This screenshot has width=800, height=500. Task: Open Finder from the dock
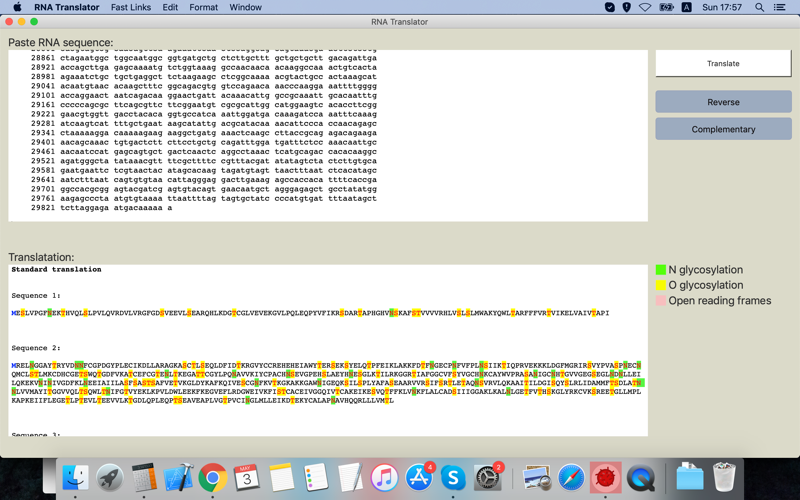click(x=75, y=478)
